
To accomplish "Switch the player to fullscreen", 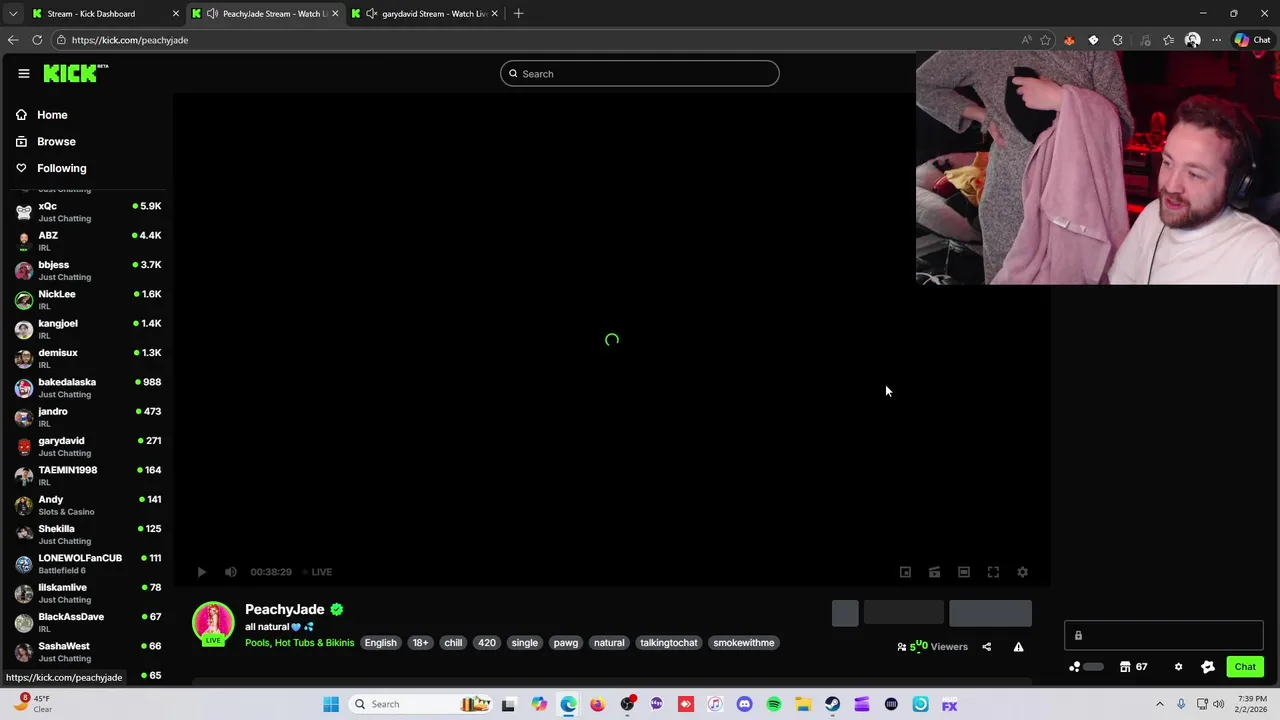I will tap(993, 572).
